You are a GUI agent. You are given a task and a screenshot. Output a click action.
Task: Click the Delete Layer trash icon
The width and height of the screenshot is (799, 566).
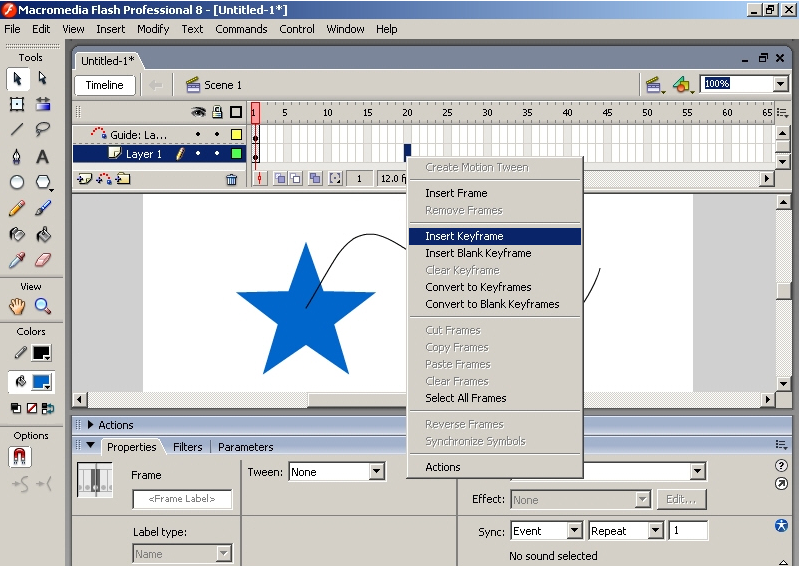coord(231,179)
